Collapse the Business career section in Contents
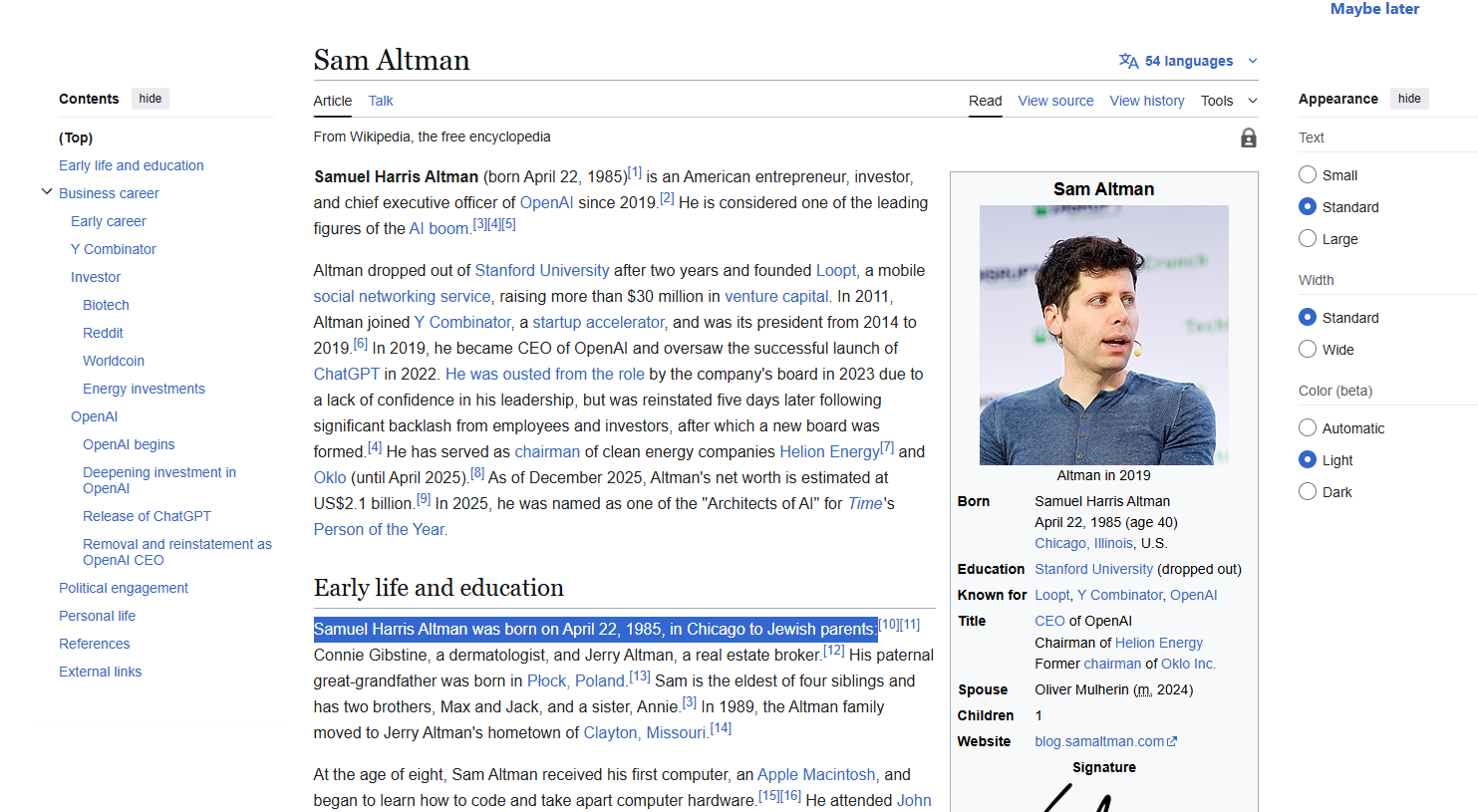The height and width of the screenshot is (812, 1478). pyautogui.click(x=46, y=192)
